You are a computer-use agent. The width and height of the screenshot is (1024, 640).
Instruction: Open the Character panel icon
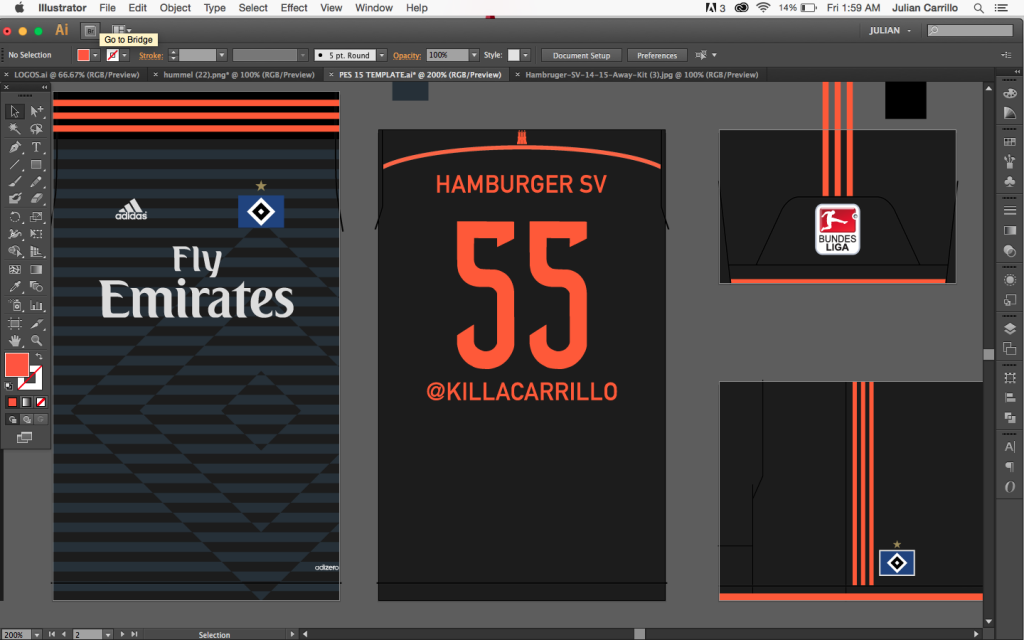click(x=1010, y=447)
